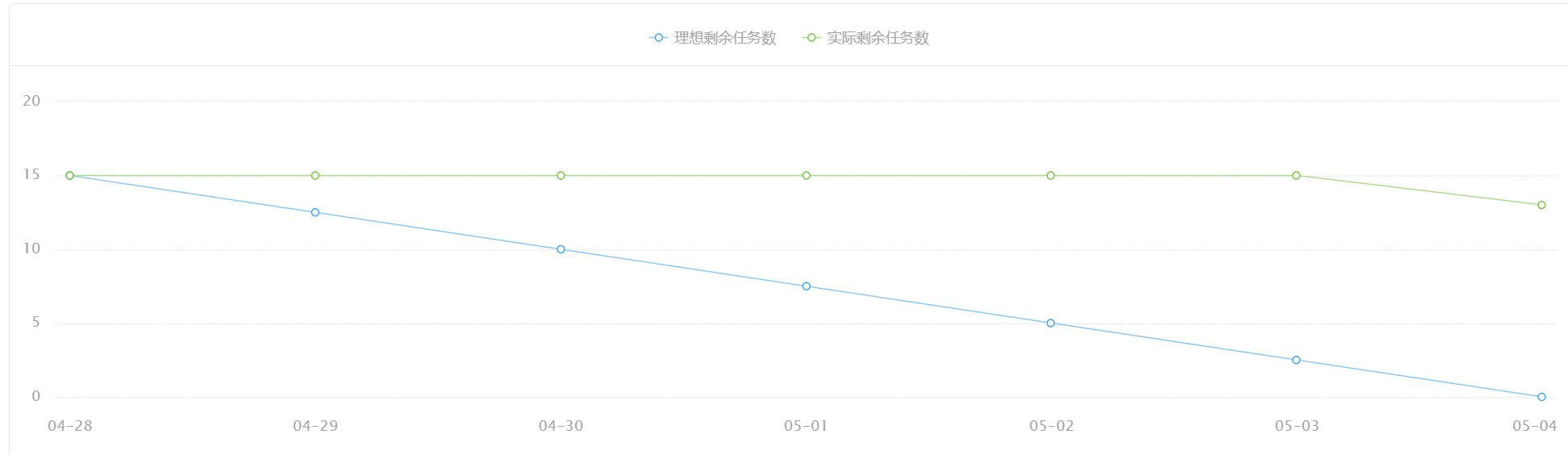Image resolution: width=1568 pixels, height=455 pixels.
Task: Click the 20 value on the y-axis
Action: [31, 101]
